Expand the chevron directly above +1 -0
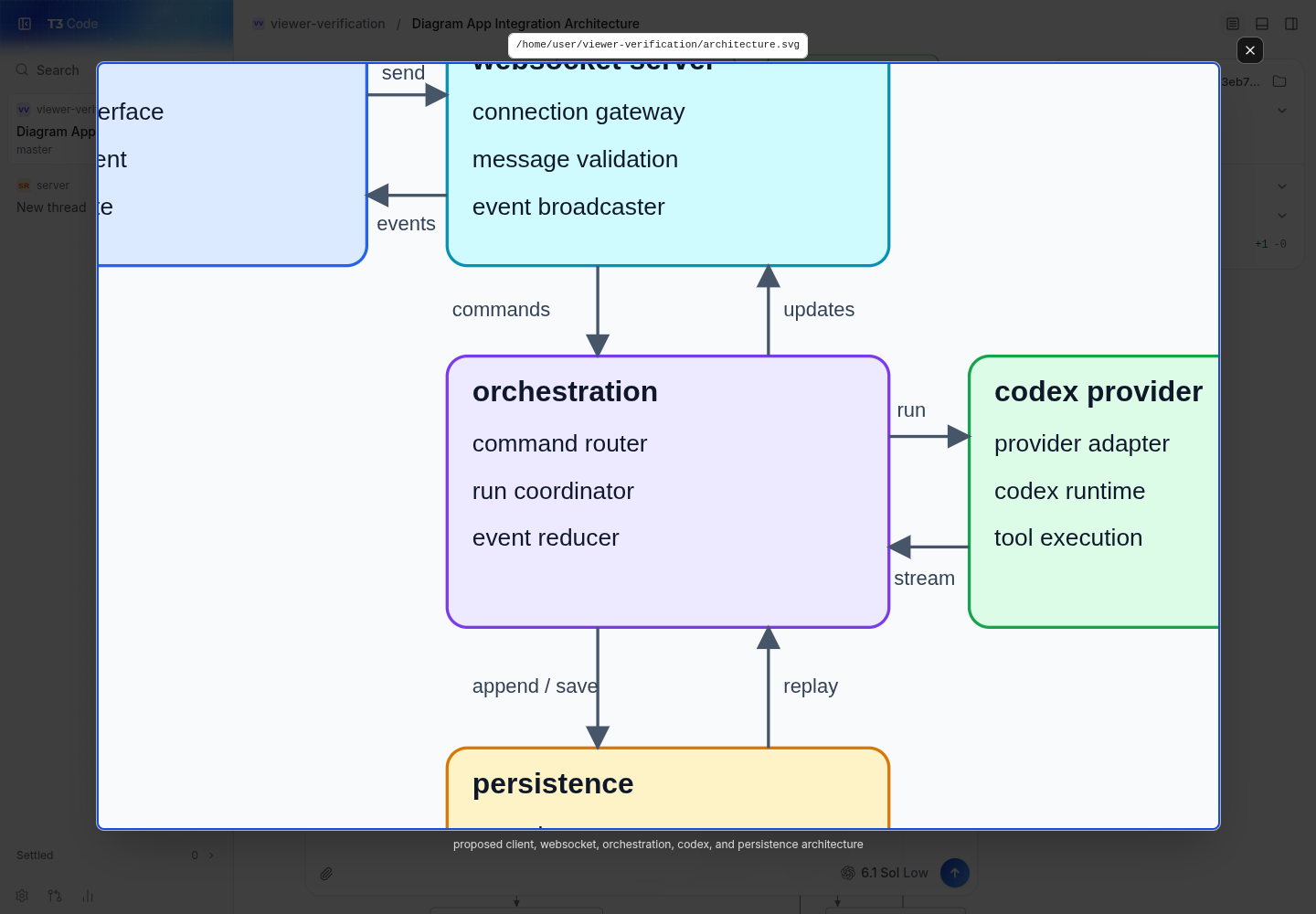Image resolution: width=1316 pixels, height=914 pixels. 1282,216
